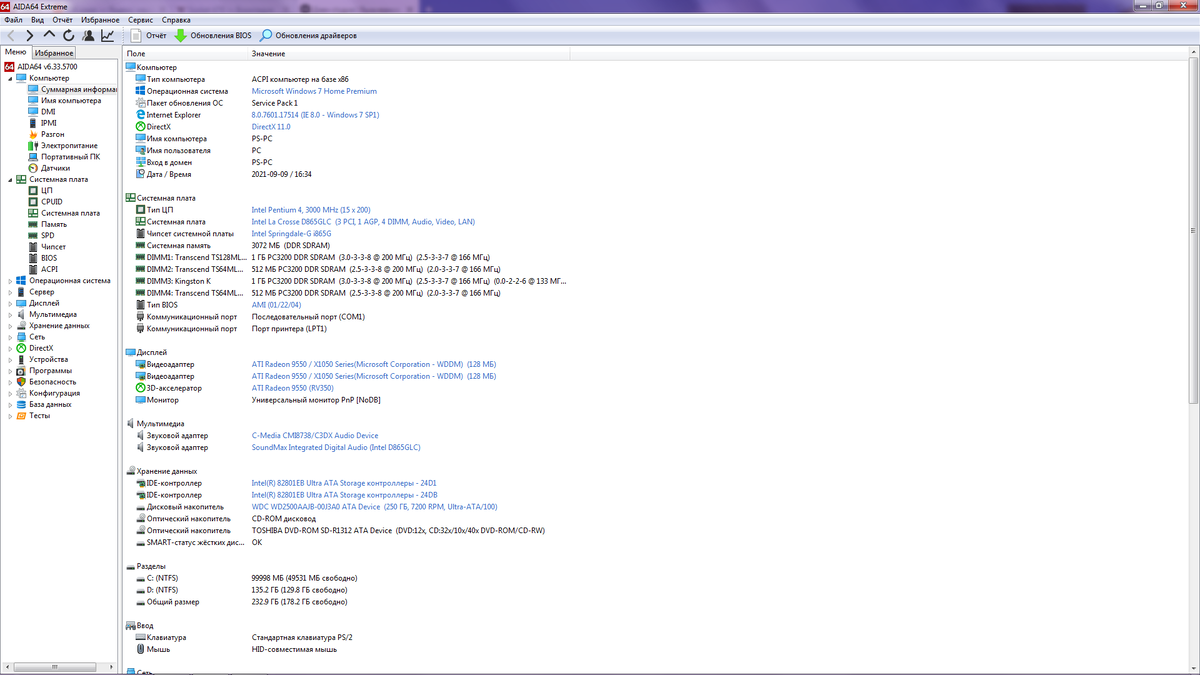Open Intel Pentium 4, 3000 MHz link
This screenshot has width=1200, height=675.
coord(311,210)
